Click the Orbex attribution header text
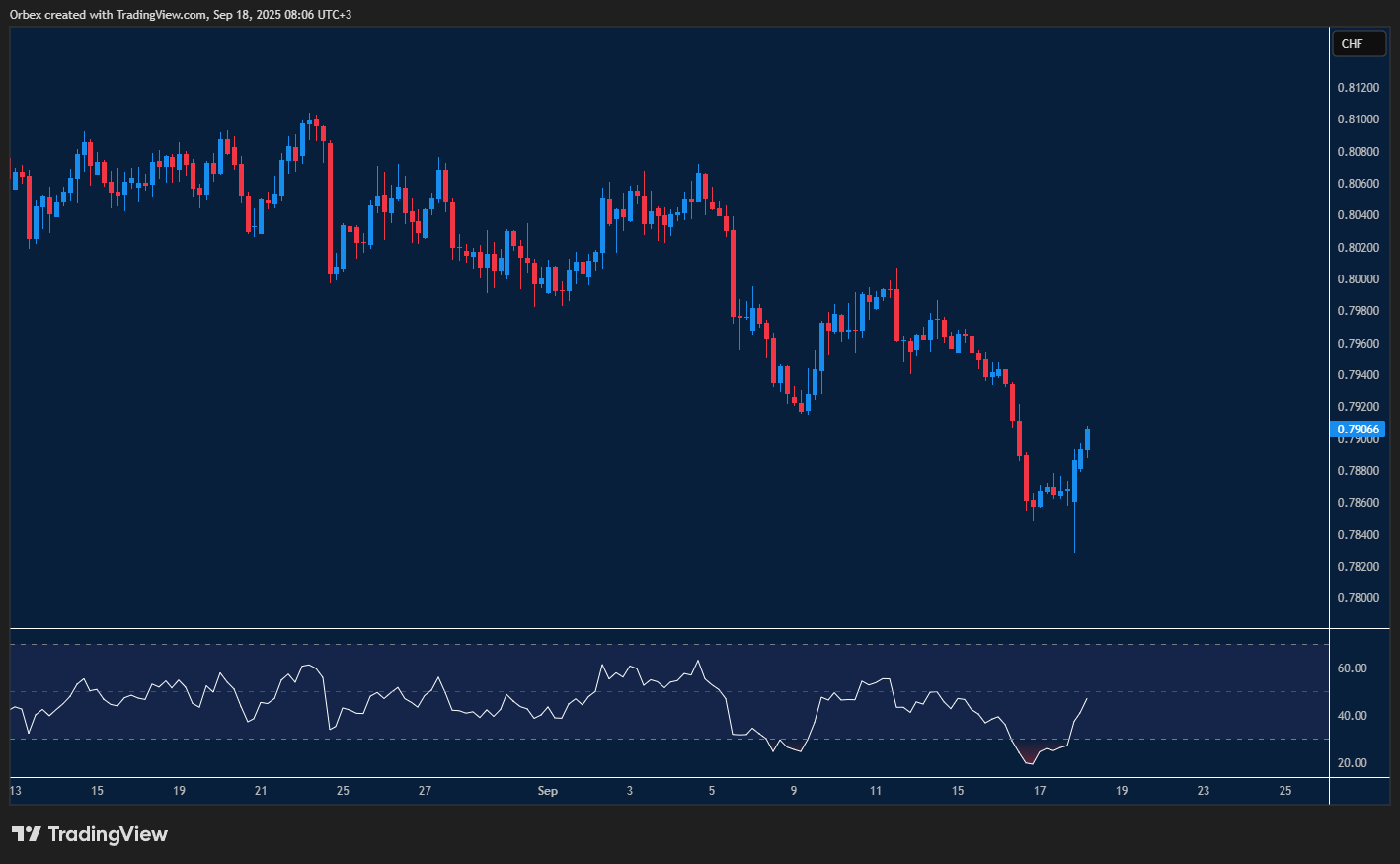 click(180, 14)
